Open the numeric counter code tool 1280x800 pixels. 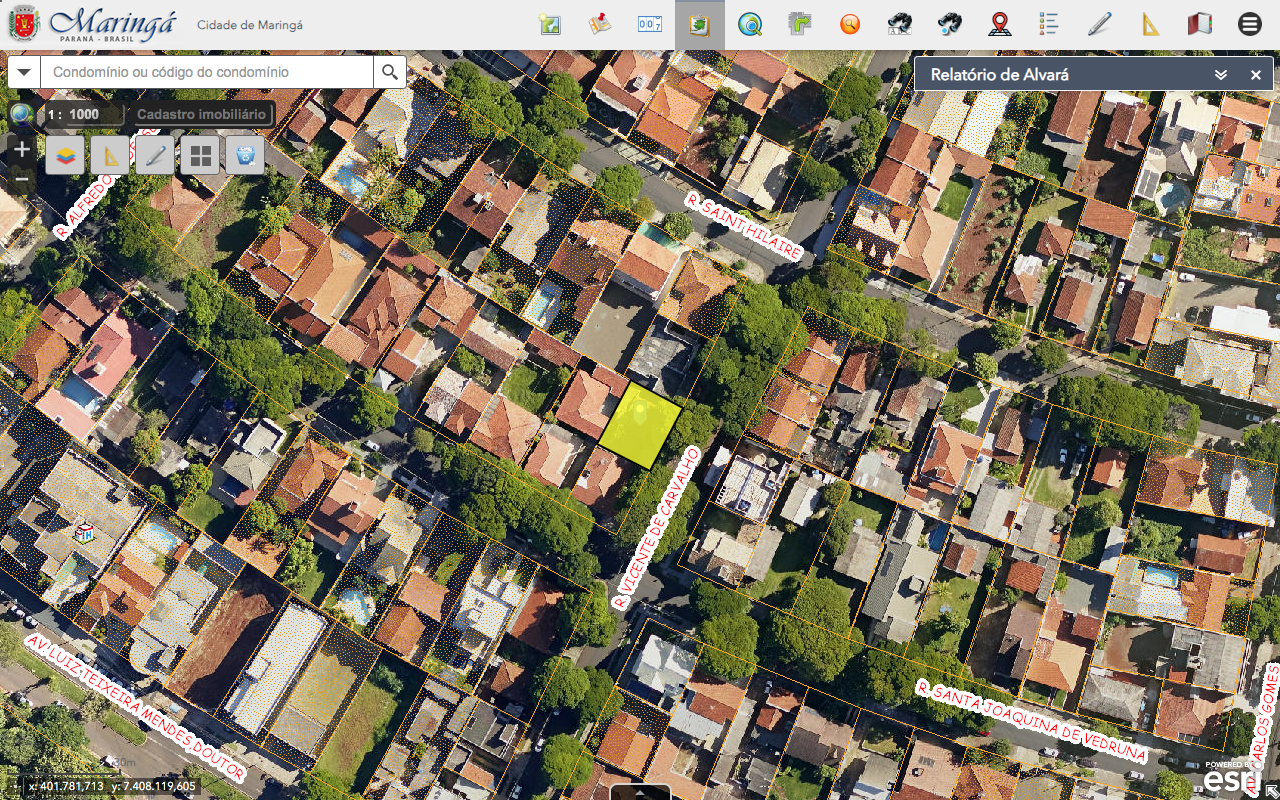[650, 24]
